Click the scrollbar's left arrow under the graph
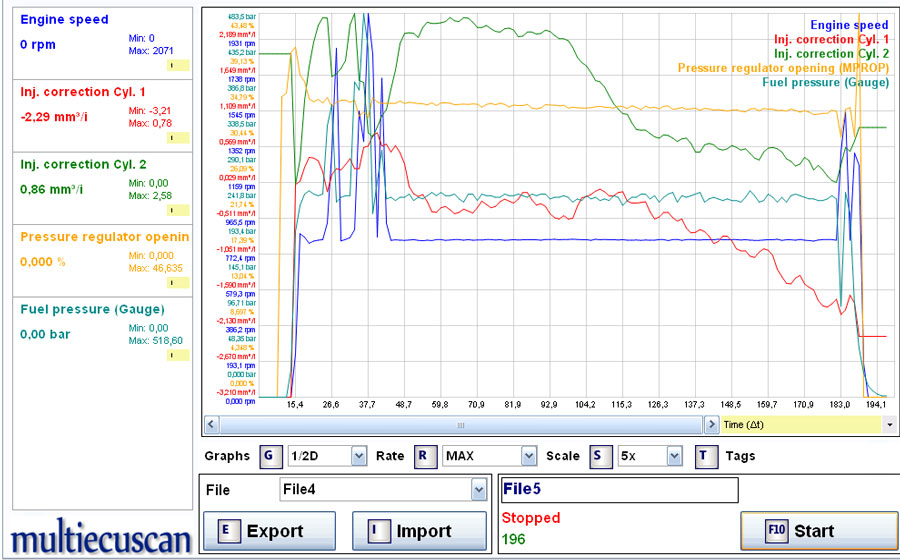Screen dimensions: 900x560 pos(209,425)
